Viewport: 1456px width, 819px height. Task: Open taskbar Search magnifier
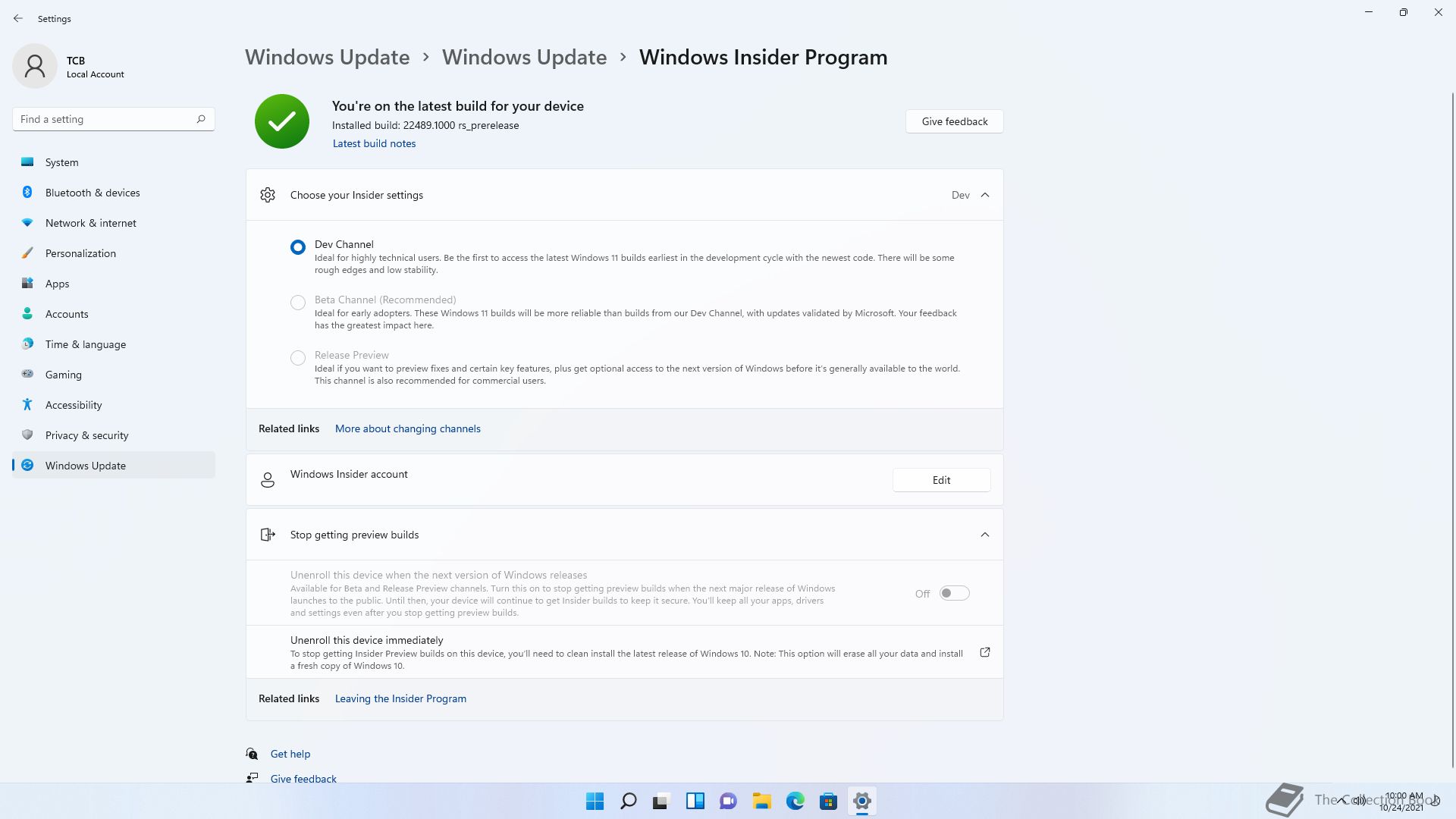629,801
